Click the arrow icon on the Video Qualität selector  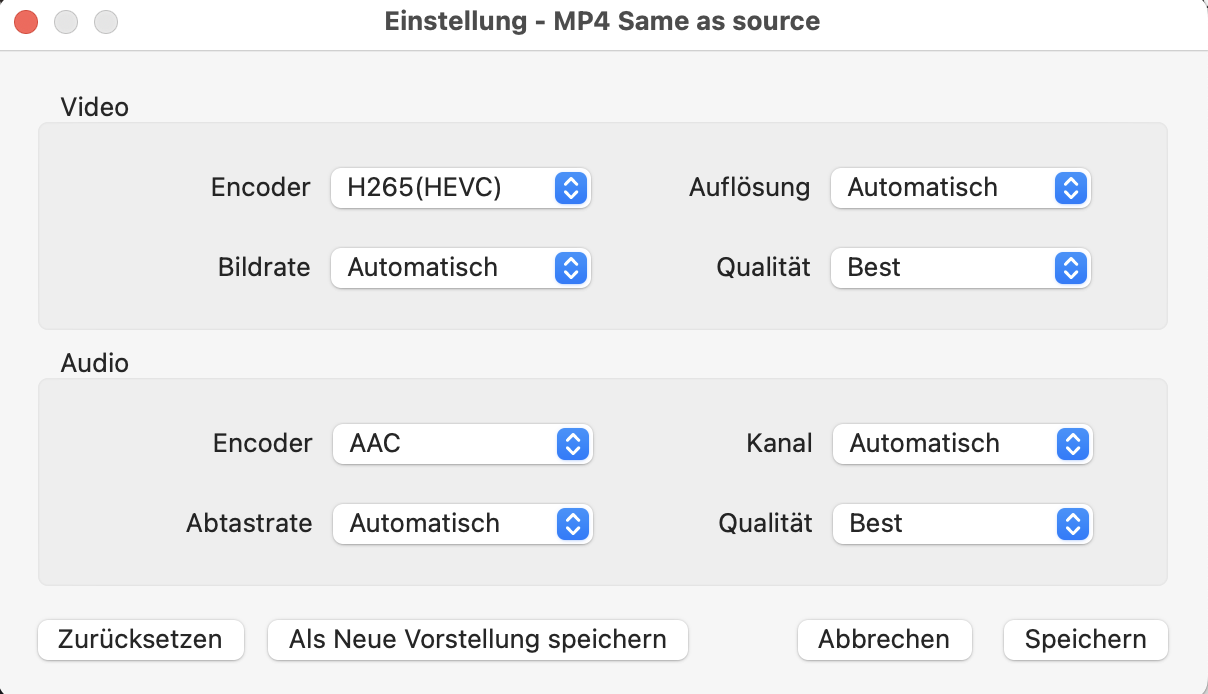click(x=1070, y=268)
